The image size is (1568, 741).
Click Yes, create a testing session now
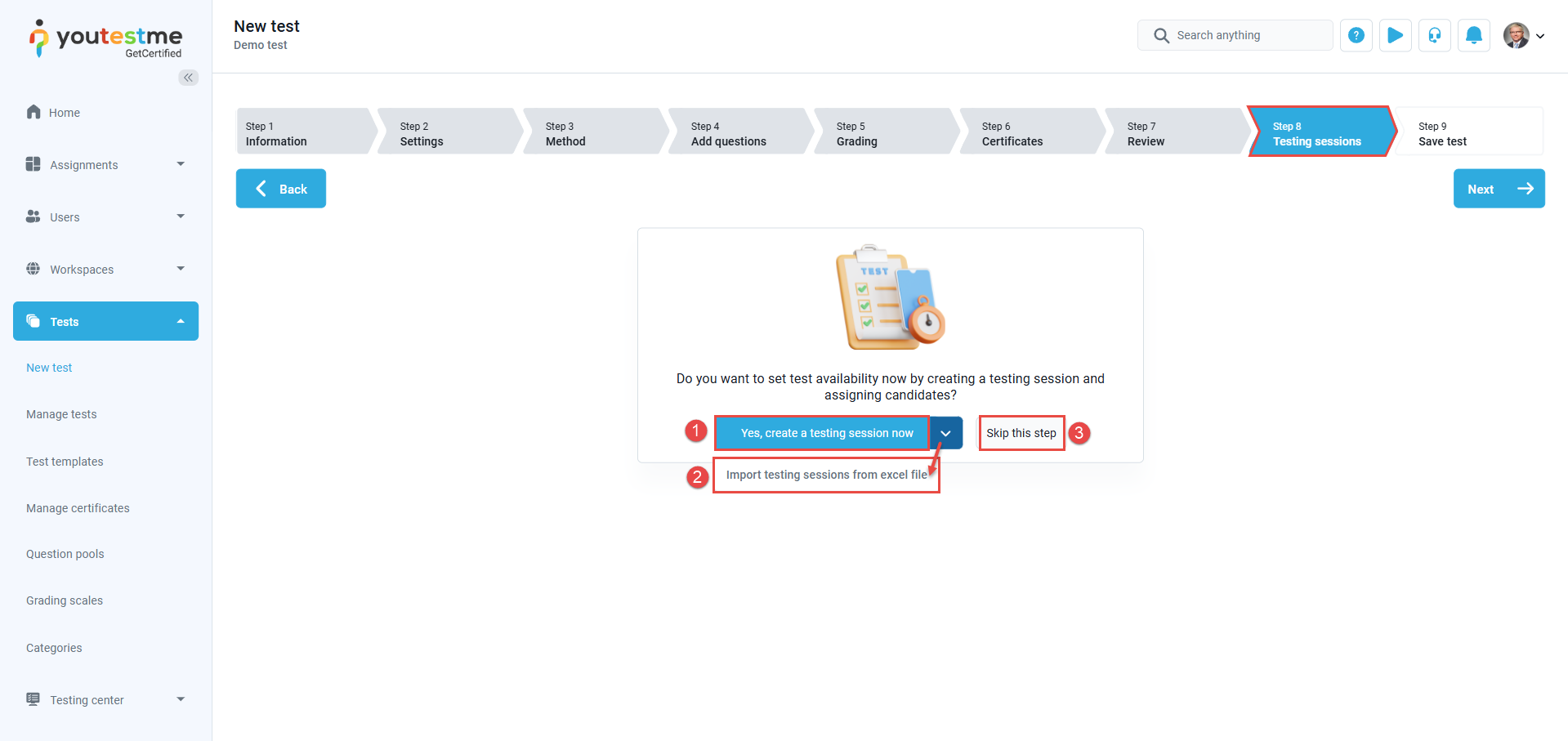(823, 433)
